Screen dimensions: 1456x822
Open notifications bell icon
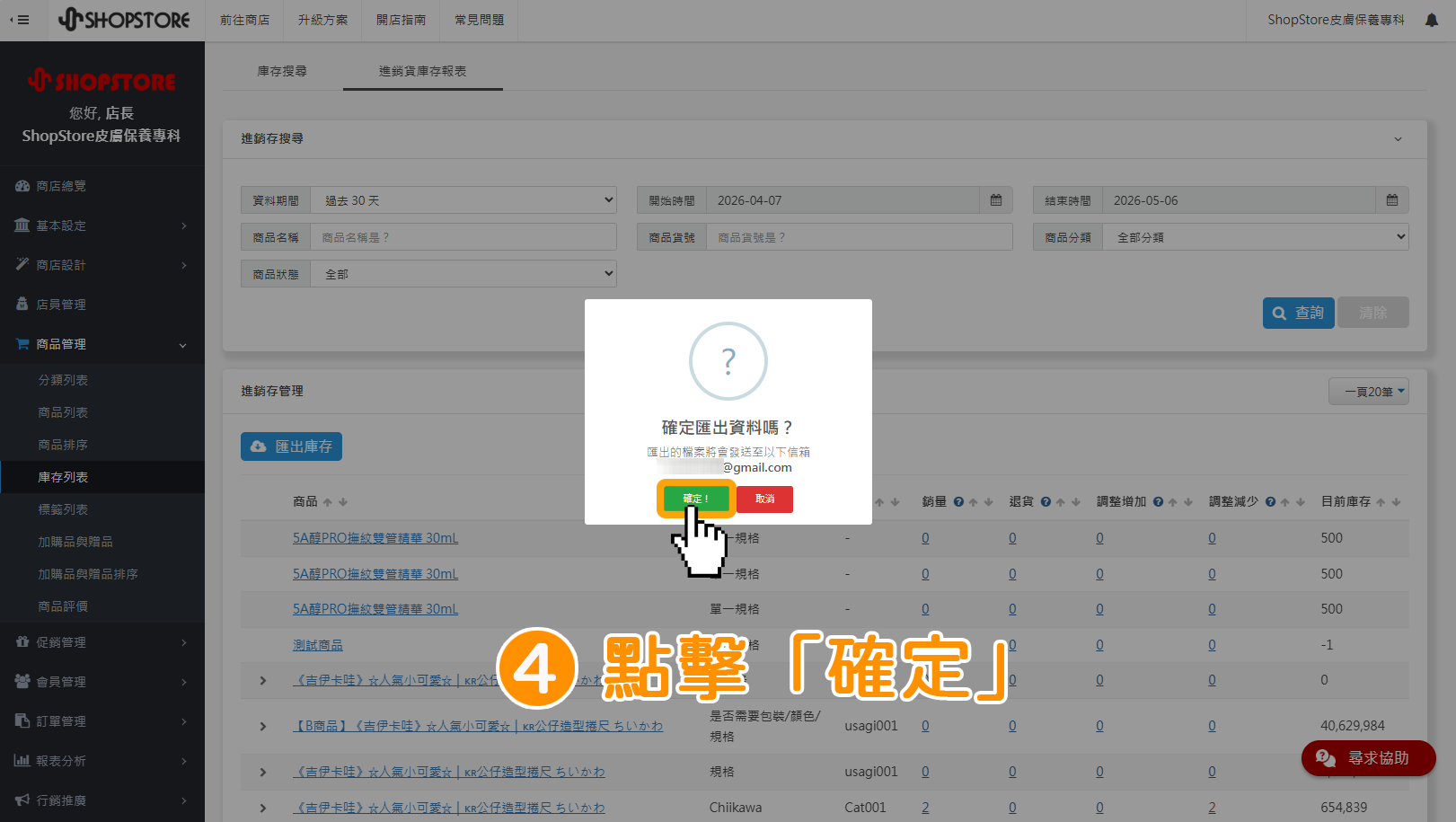click(1432, 20)
